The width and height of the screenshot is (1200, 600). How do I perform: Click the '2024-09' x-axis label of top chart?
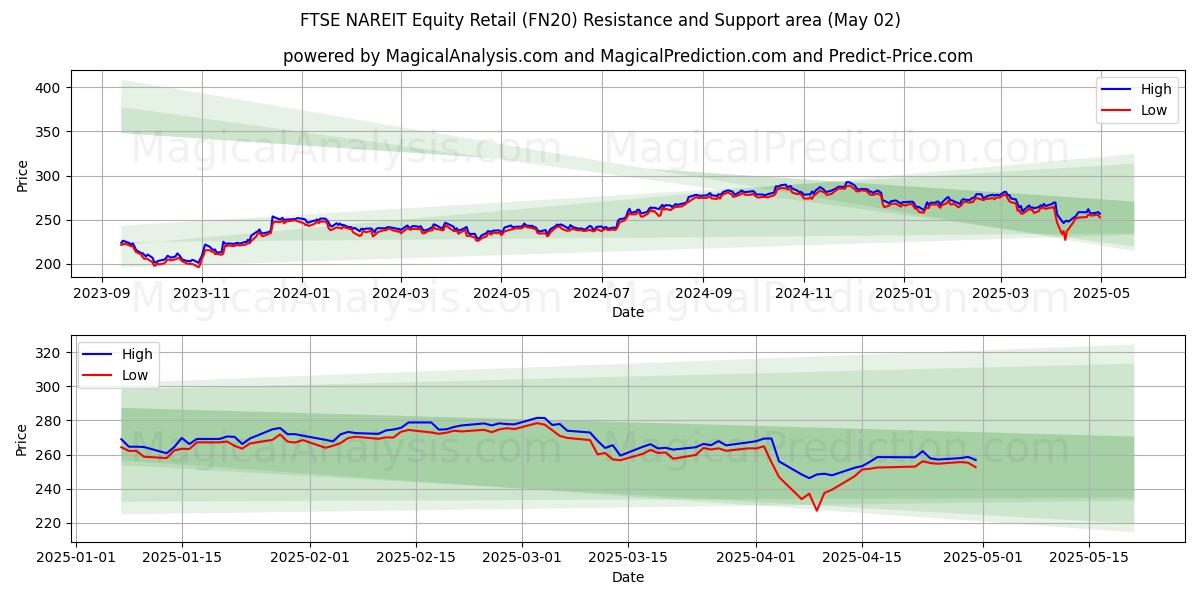[x=702, y=293]
